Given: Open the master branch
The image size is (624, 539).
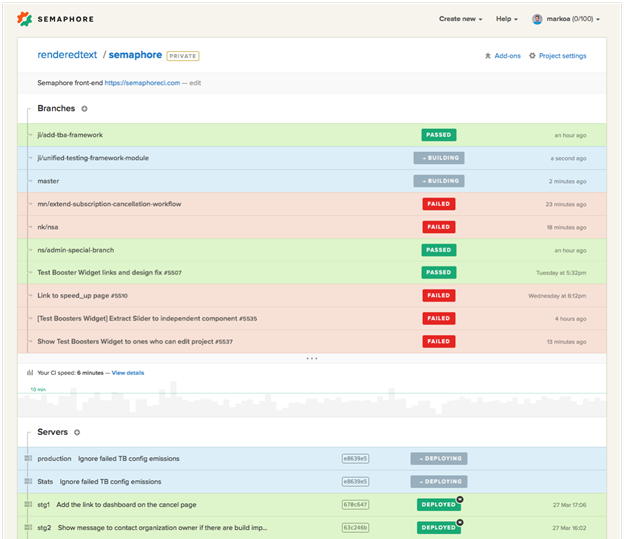Looking at the screenshot, I should coord(48,180).
